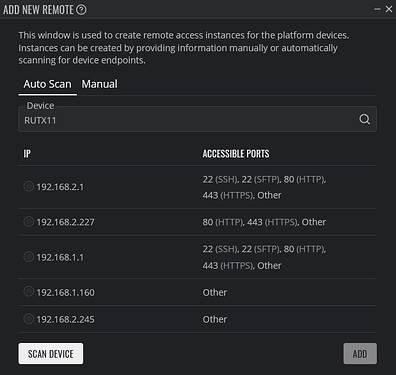Minimize the Add New Remote window
Viewport: 396px width, 375px height.
point(377,9)
